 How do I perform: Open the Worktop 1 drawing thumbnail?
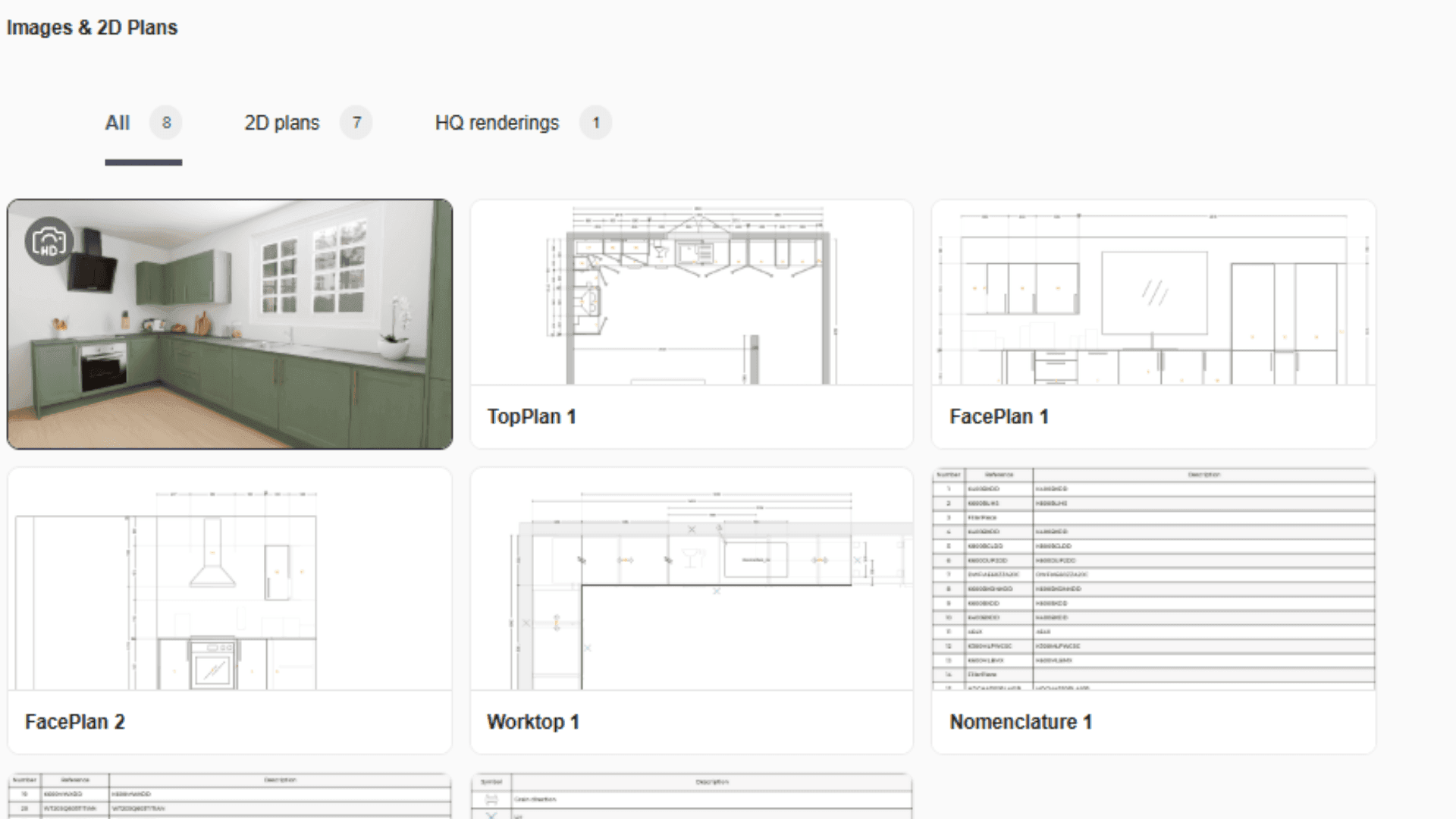(x=692, y=579)
